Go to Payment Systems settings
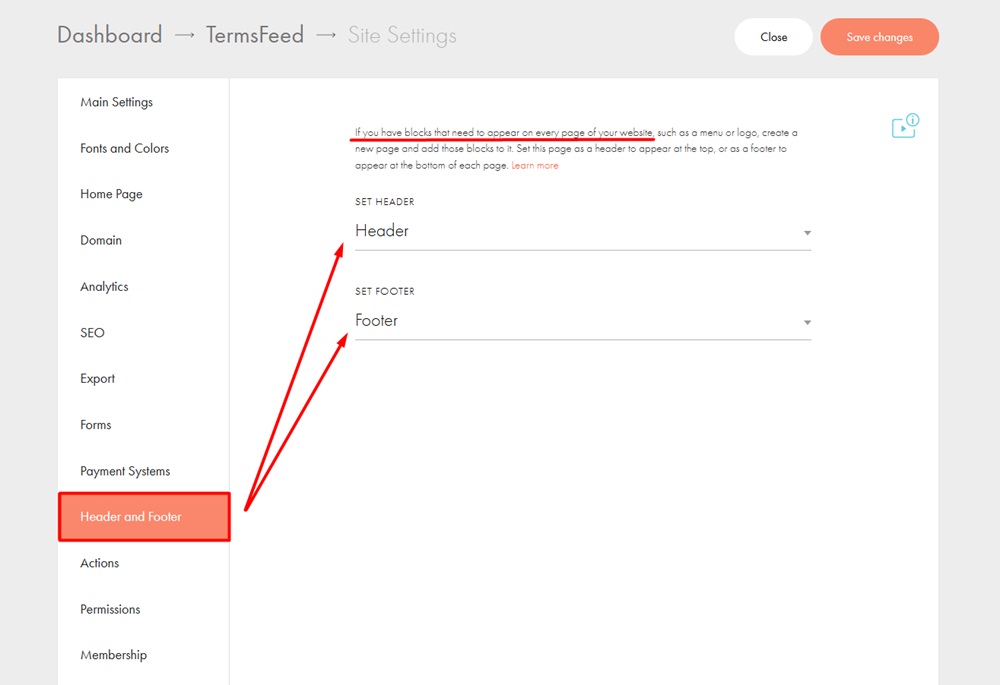This screenshot has width=1000, height=685. point(125,471)
